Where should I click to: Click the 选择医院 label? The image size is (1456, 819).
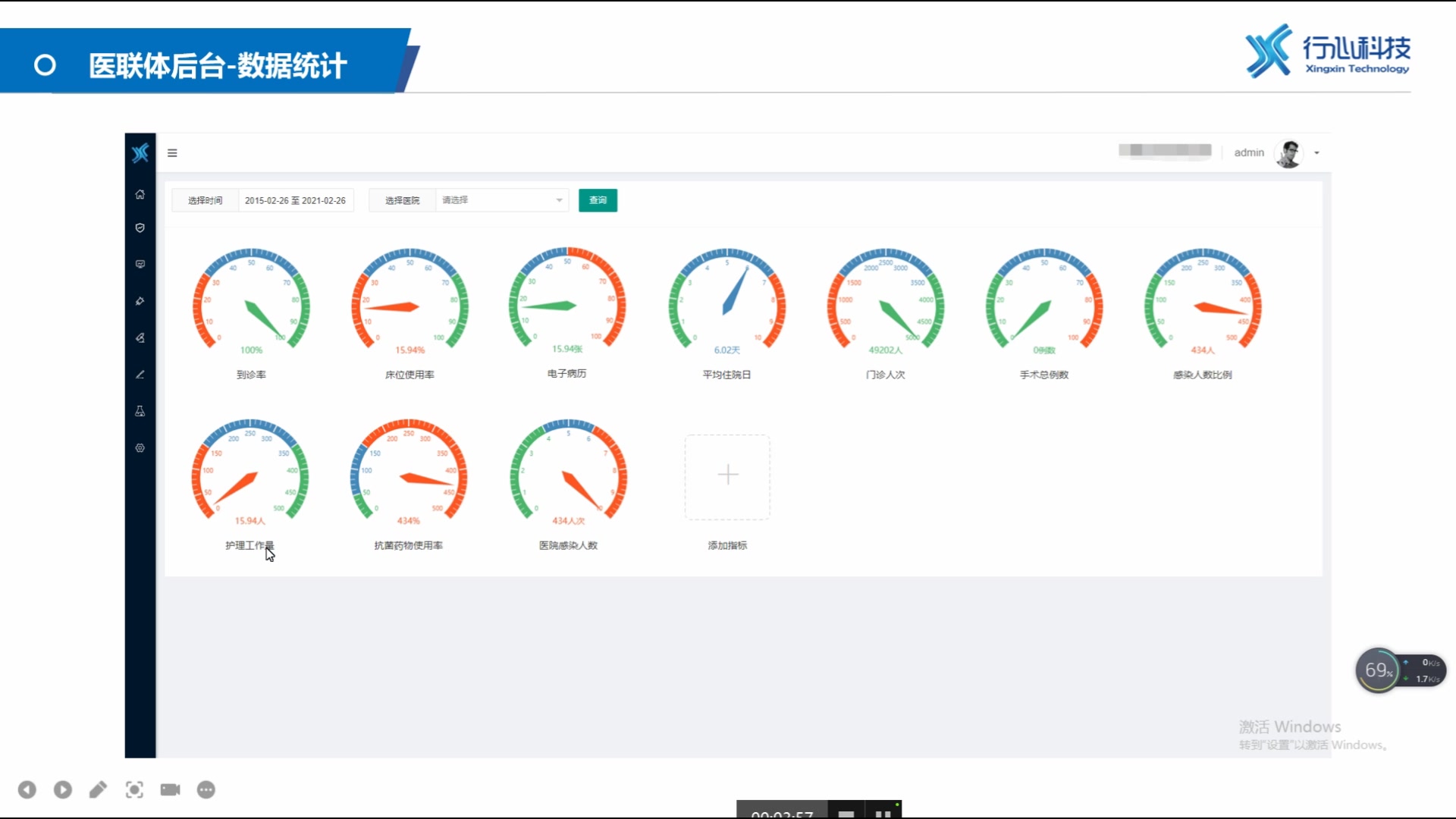pyautogui.click(x=402, y=200)
